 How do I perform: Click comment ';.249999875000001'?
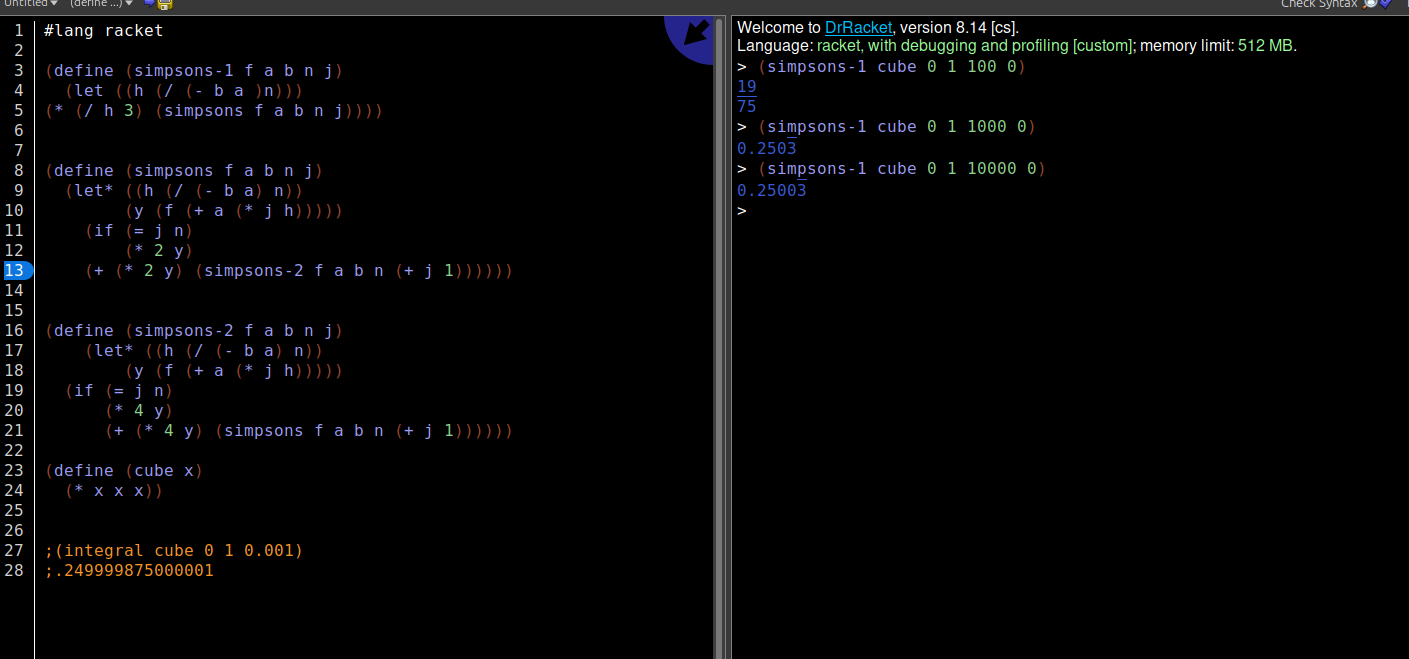129,570
